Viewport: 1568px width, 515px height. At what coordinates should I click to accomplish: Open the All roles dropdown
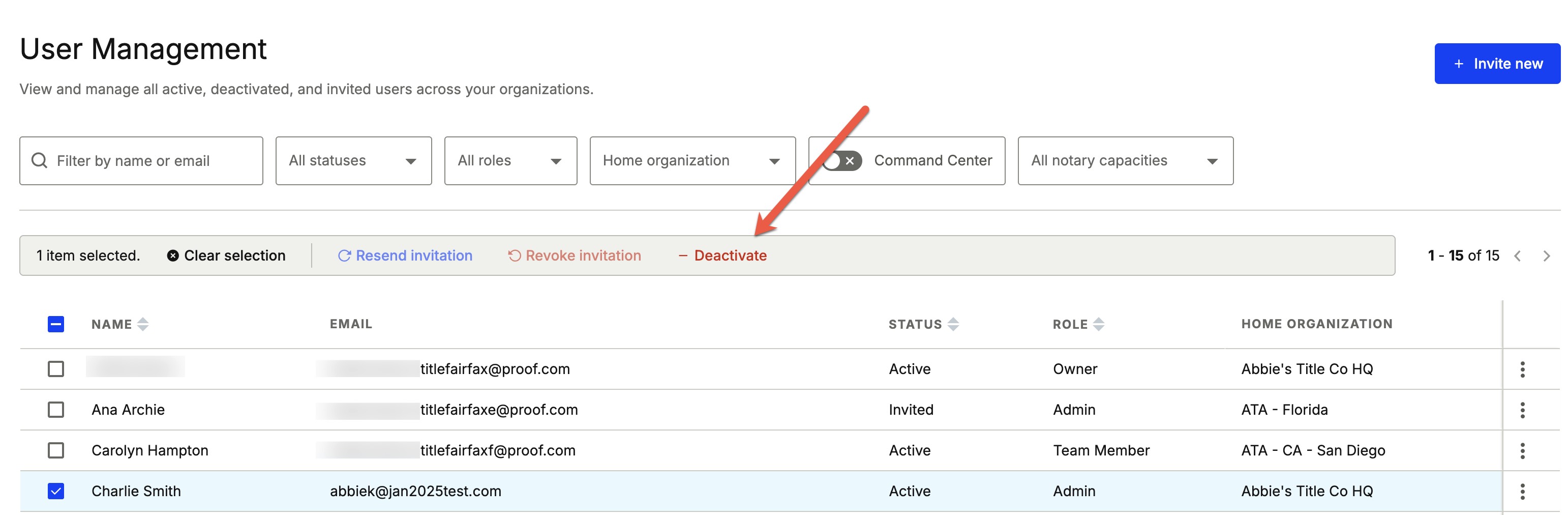pos(510,160)
